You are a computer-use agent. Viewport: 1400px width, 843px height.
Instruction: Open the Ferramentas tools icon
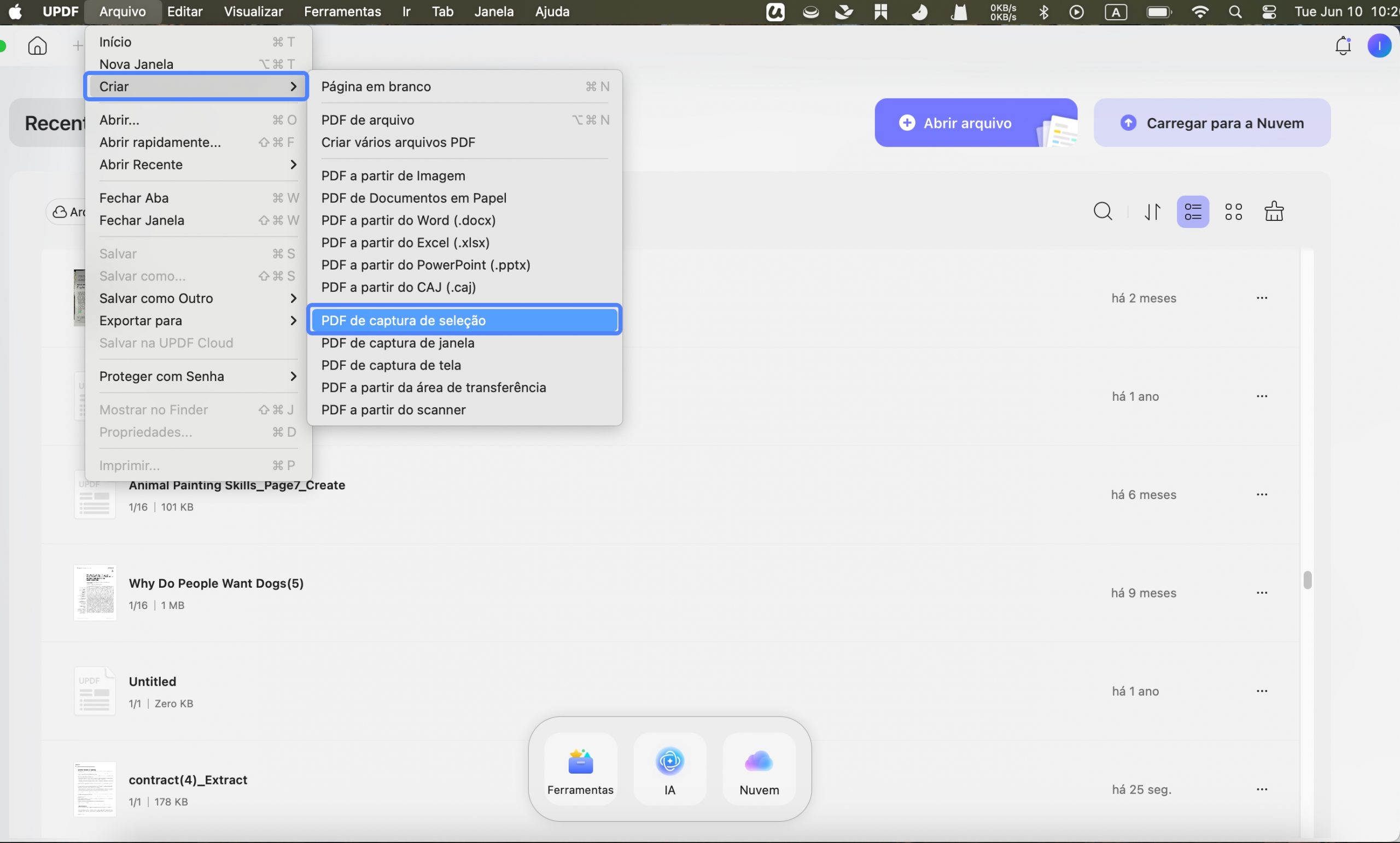580,769
